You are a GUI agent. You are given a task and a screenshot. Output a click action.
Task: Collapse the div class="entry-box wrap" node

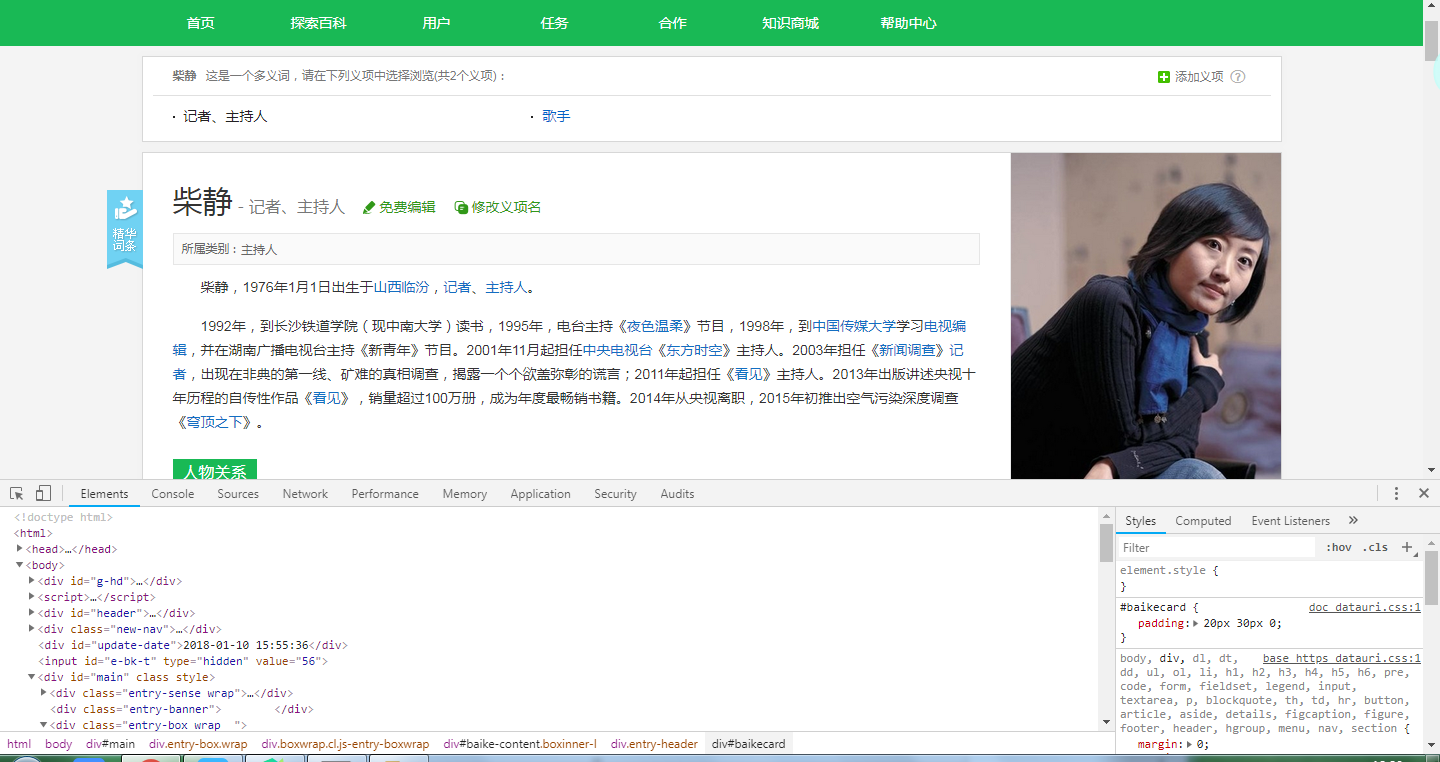click(44, 725)
